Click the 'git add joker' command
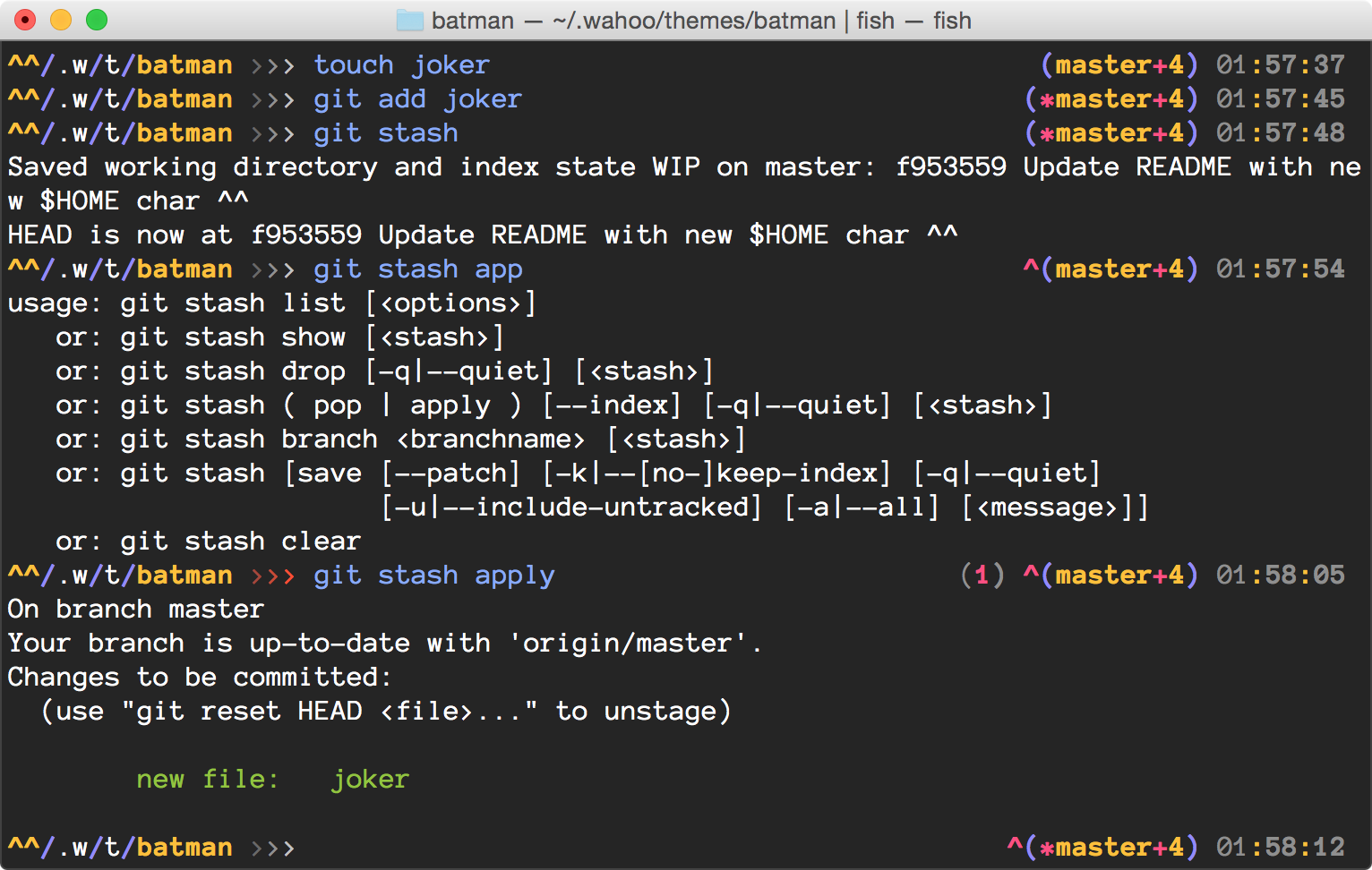Viewport: 1372px width, 870px height. click(x=417, y=99)
